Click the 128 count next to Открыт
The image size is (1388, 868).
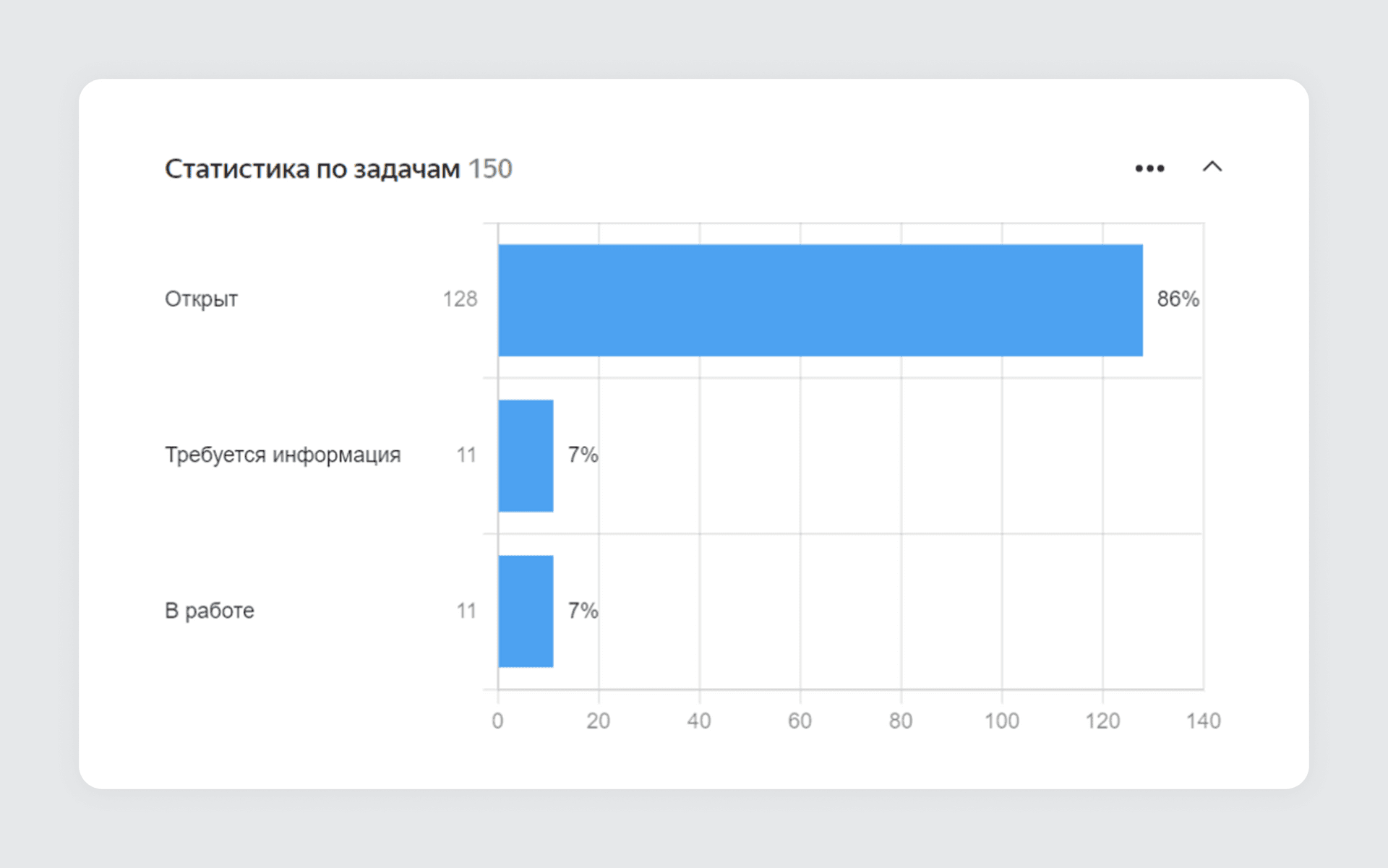460,299
